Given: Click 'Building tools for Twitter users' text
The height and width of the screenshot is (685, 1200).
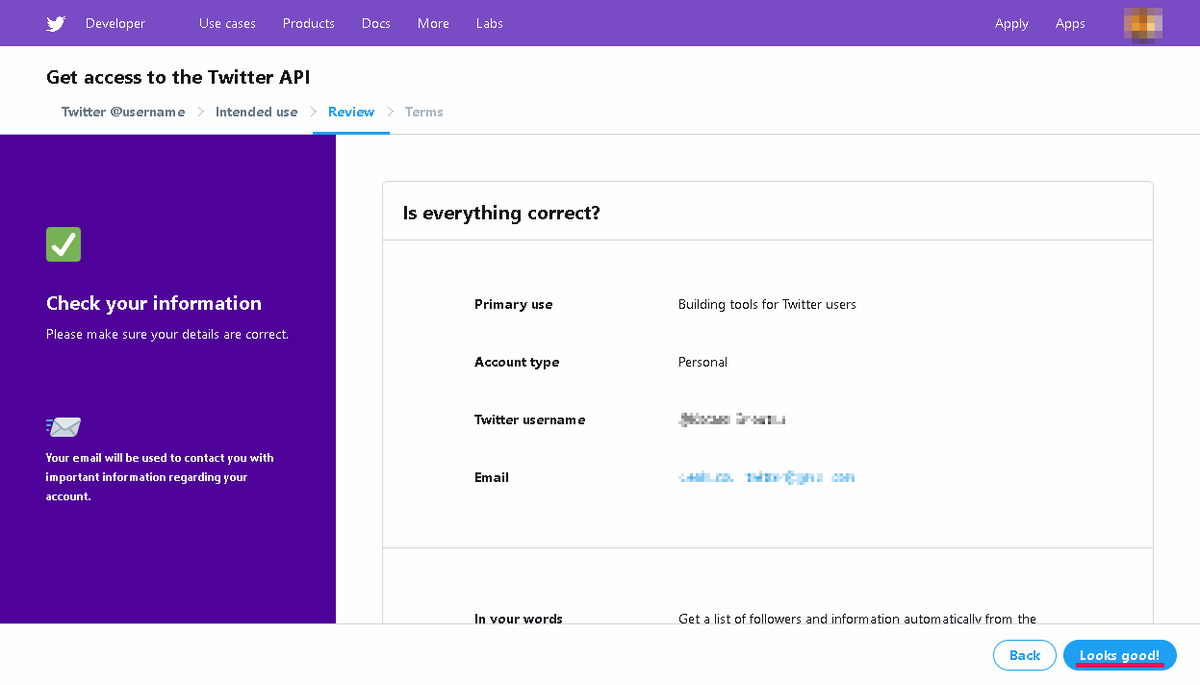Looking at the screenshot, I should 767,304.
